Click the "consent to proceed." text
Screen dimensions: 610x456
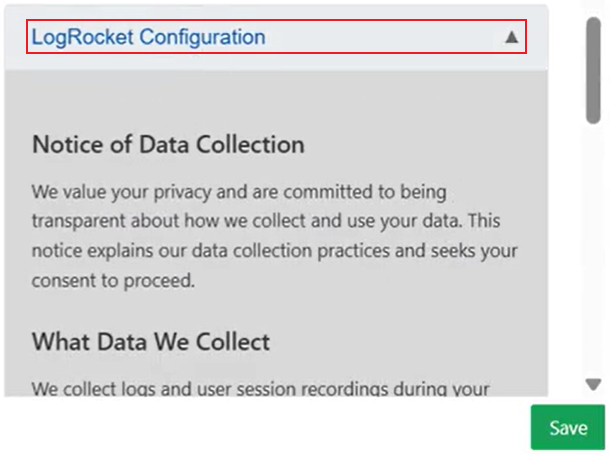(111, 280)
